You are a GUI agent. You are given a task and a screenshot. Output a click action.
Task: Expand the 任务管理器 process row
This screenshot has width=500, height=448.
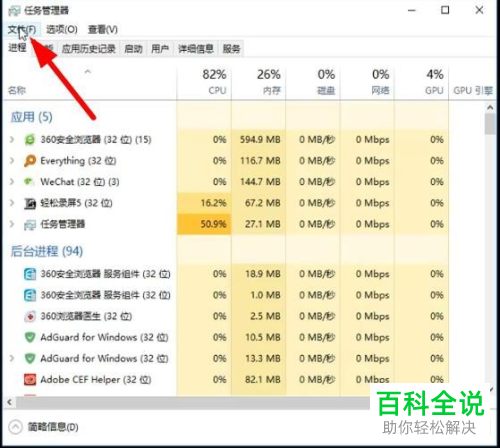click(x=12, y=224)
